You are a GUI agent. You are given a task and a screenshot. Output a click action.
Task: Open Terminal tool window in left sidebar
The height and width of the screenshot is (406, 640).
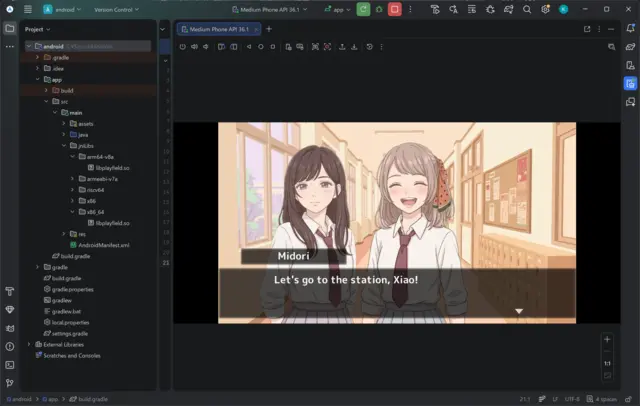tap(10, 365)
